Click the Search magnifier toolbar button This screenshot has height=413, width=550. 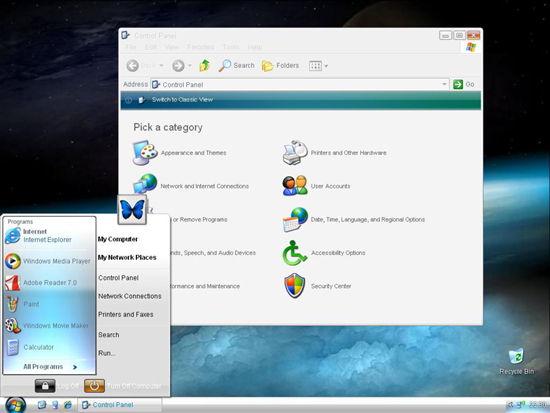click(236, 66)
